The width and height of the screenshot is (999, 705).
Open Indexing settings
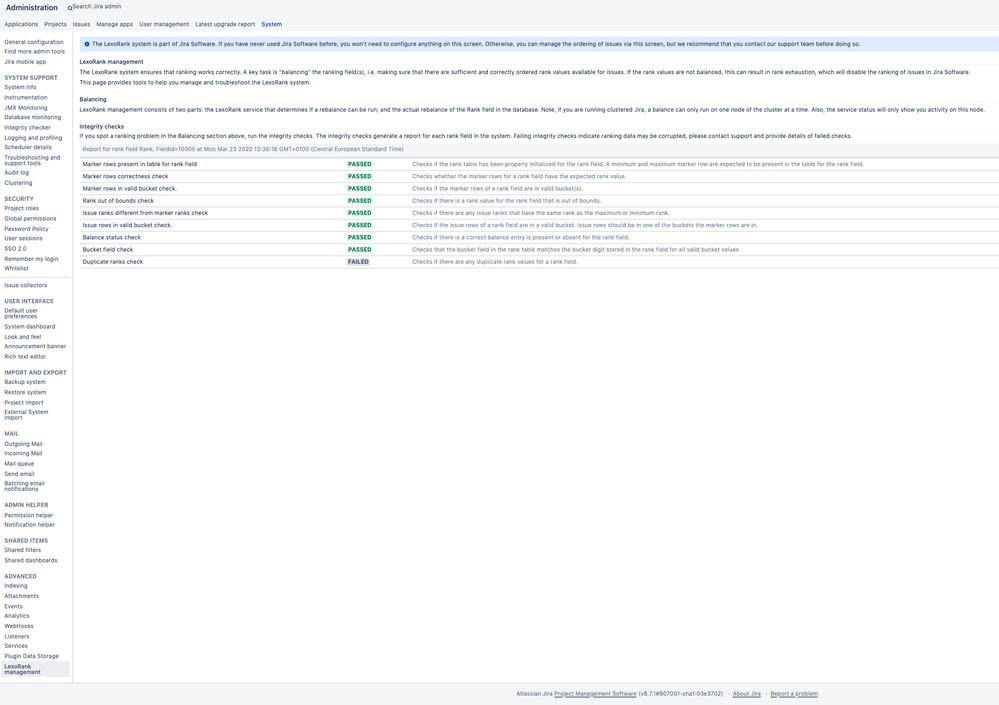click(x=16, y=586)
